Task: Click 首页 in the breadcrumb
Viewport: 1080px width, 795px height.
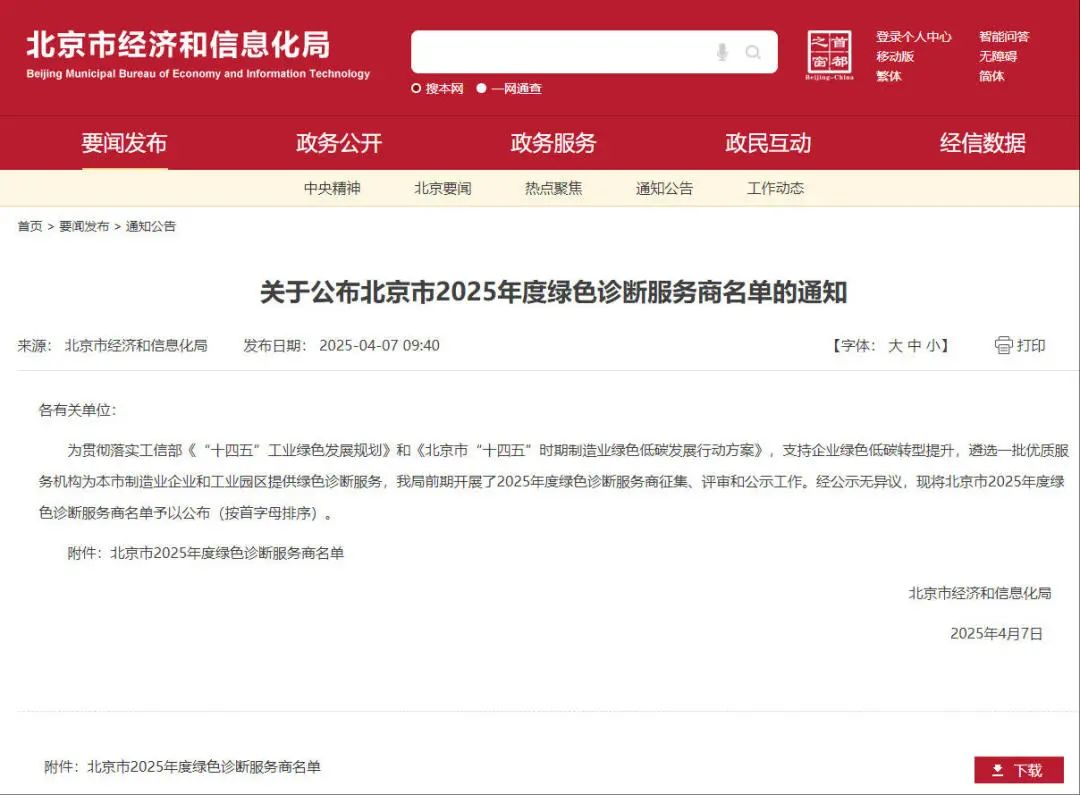Action: coord(30,226)
